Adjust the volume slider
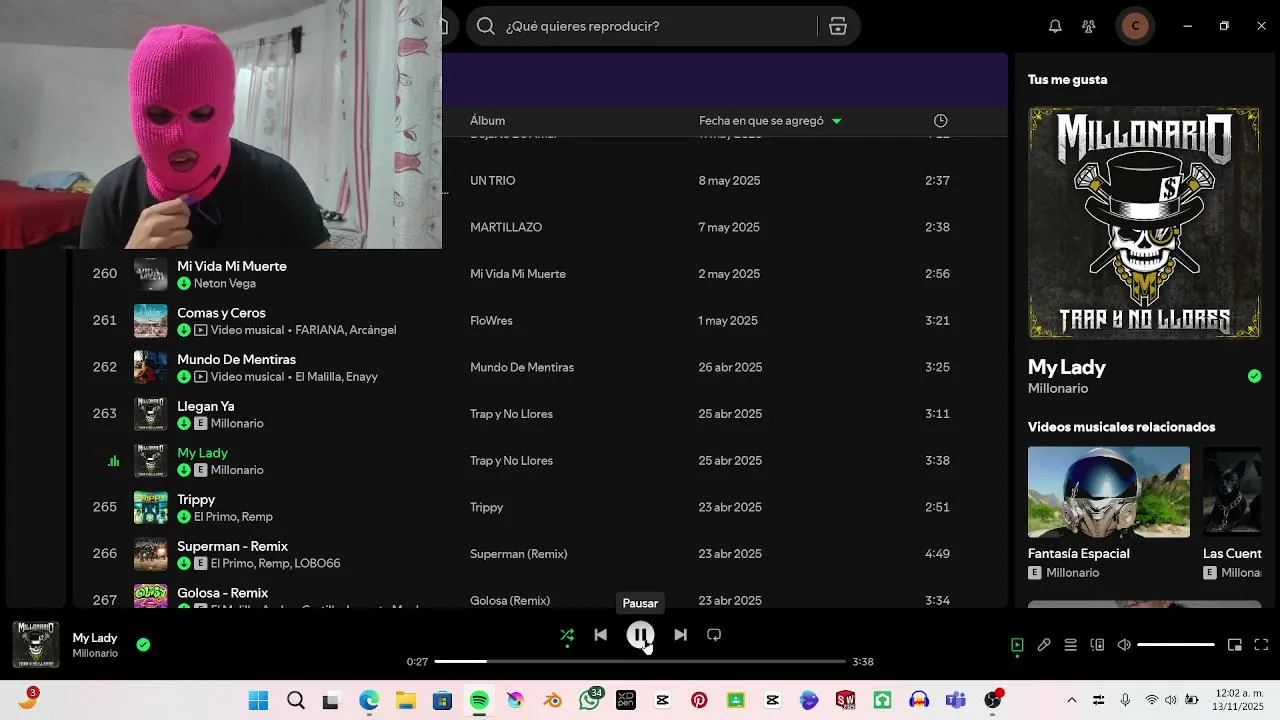This screenshot has height=720, width=1280. 1176,645
